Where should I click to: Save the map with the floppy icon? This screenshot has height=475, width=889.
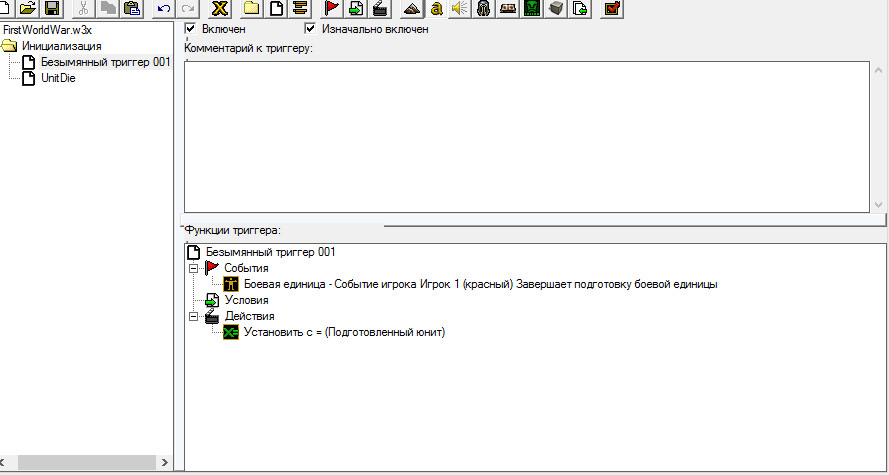52,8
